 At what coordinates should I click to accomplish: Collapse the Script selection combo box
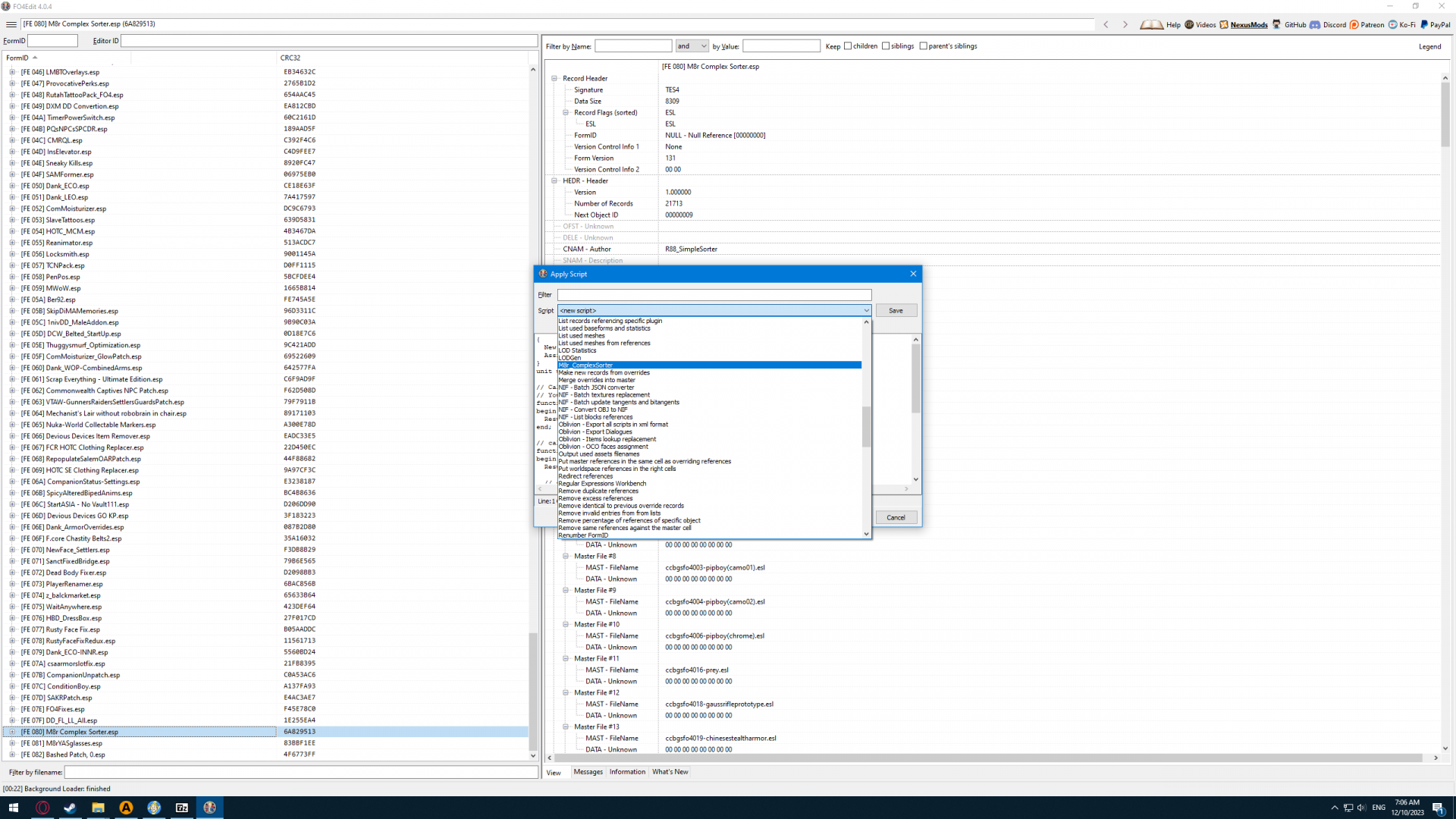[866, 310]
